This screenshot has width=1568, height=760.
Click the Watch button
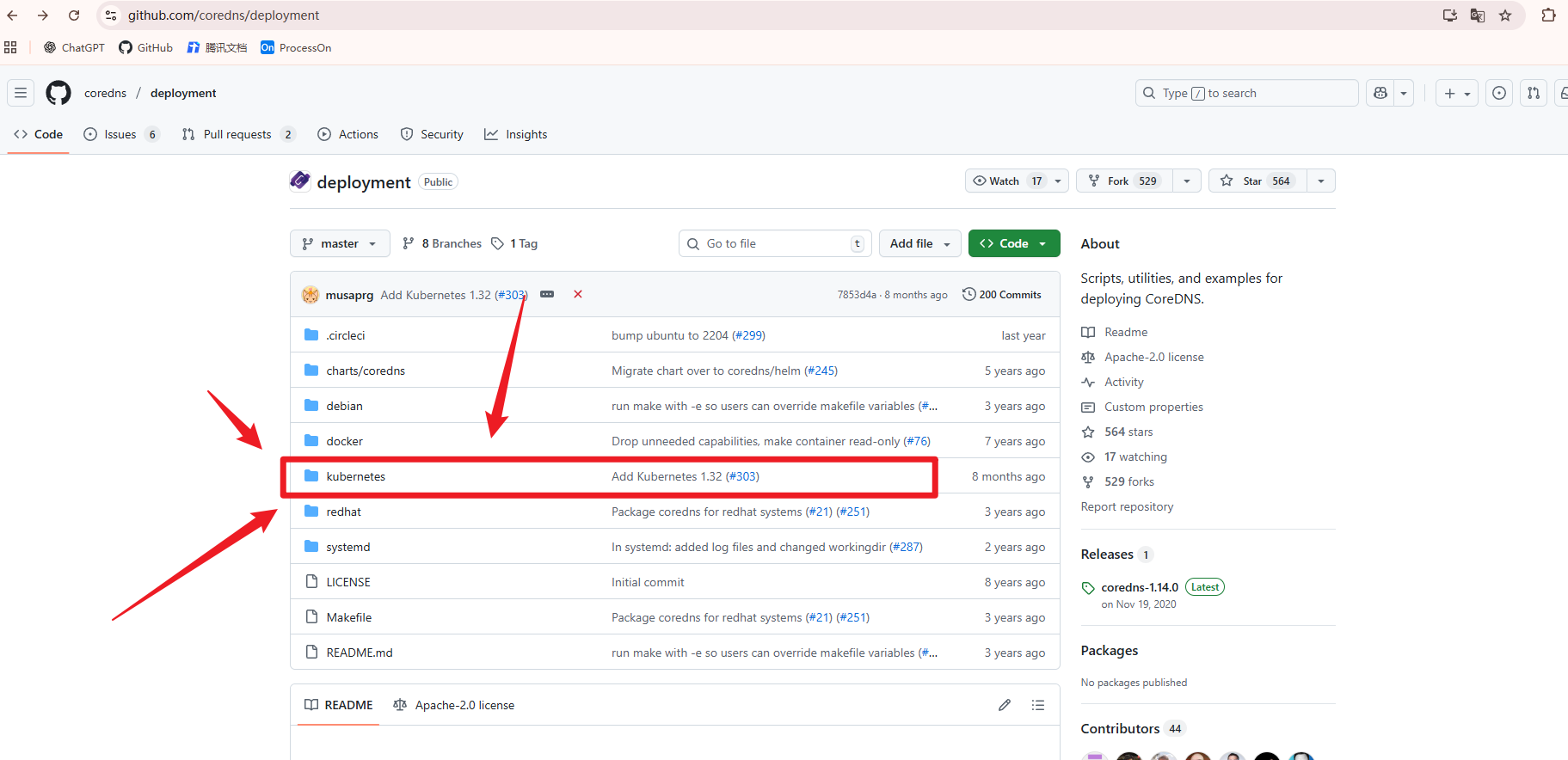(x=1007, y=181)
